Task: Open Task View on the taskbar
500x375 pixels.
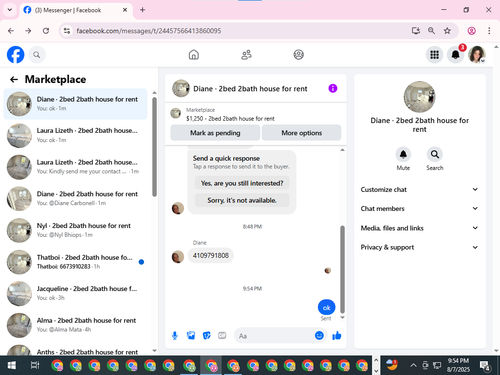Action: (35, 365)
